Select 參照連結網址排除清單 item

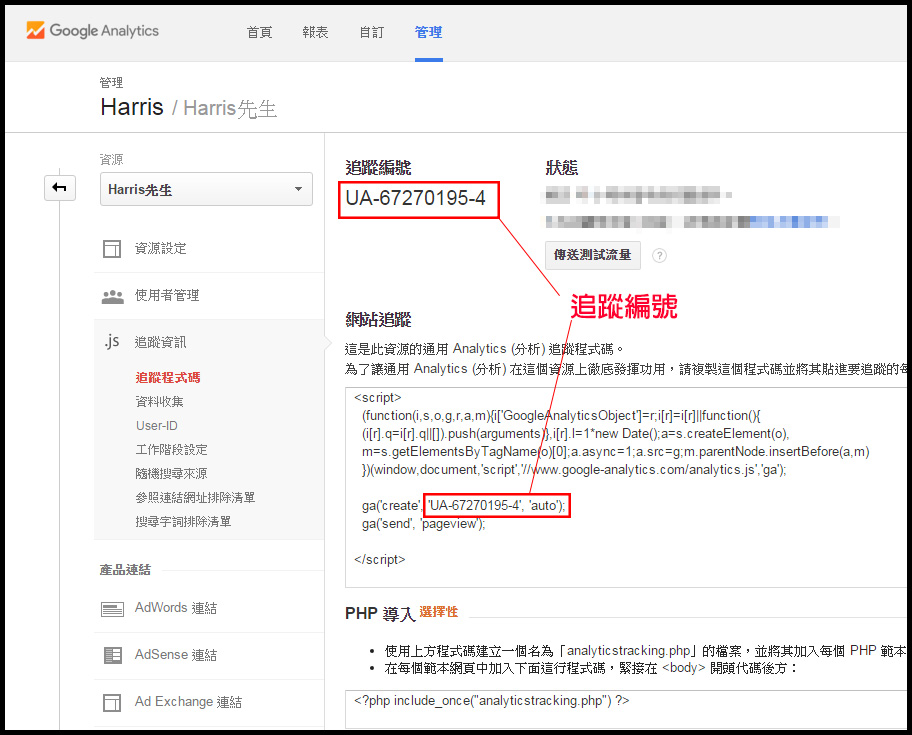[x=195, y=498]
